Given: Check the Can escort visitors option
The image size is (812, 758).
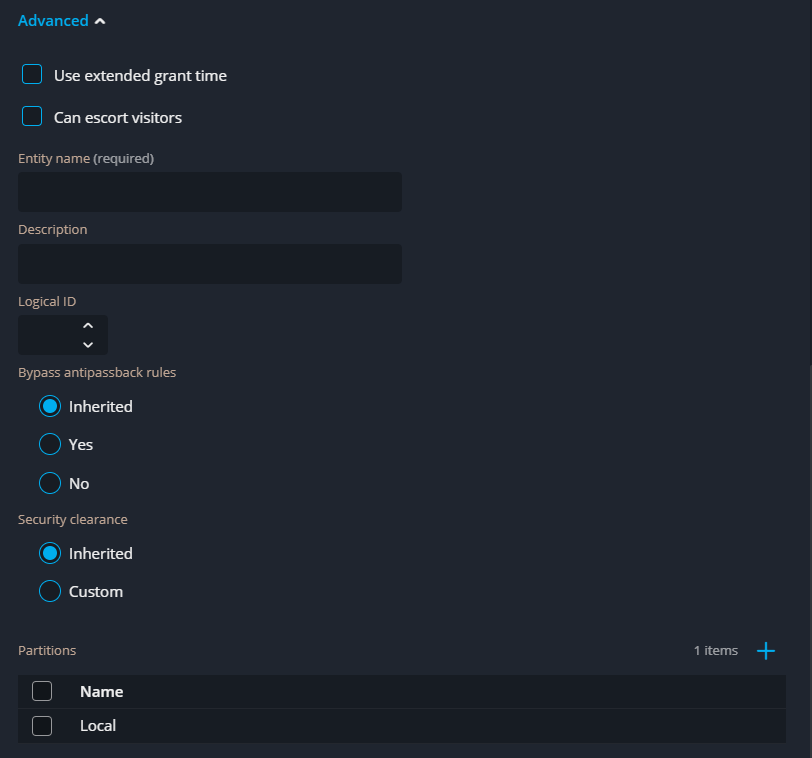Looking at the screenshot, I should [31, 116].
